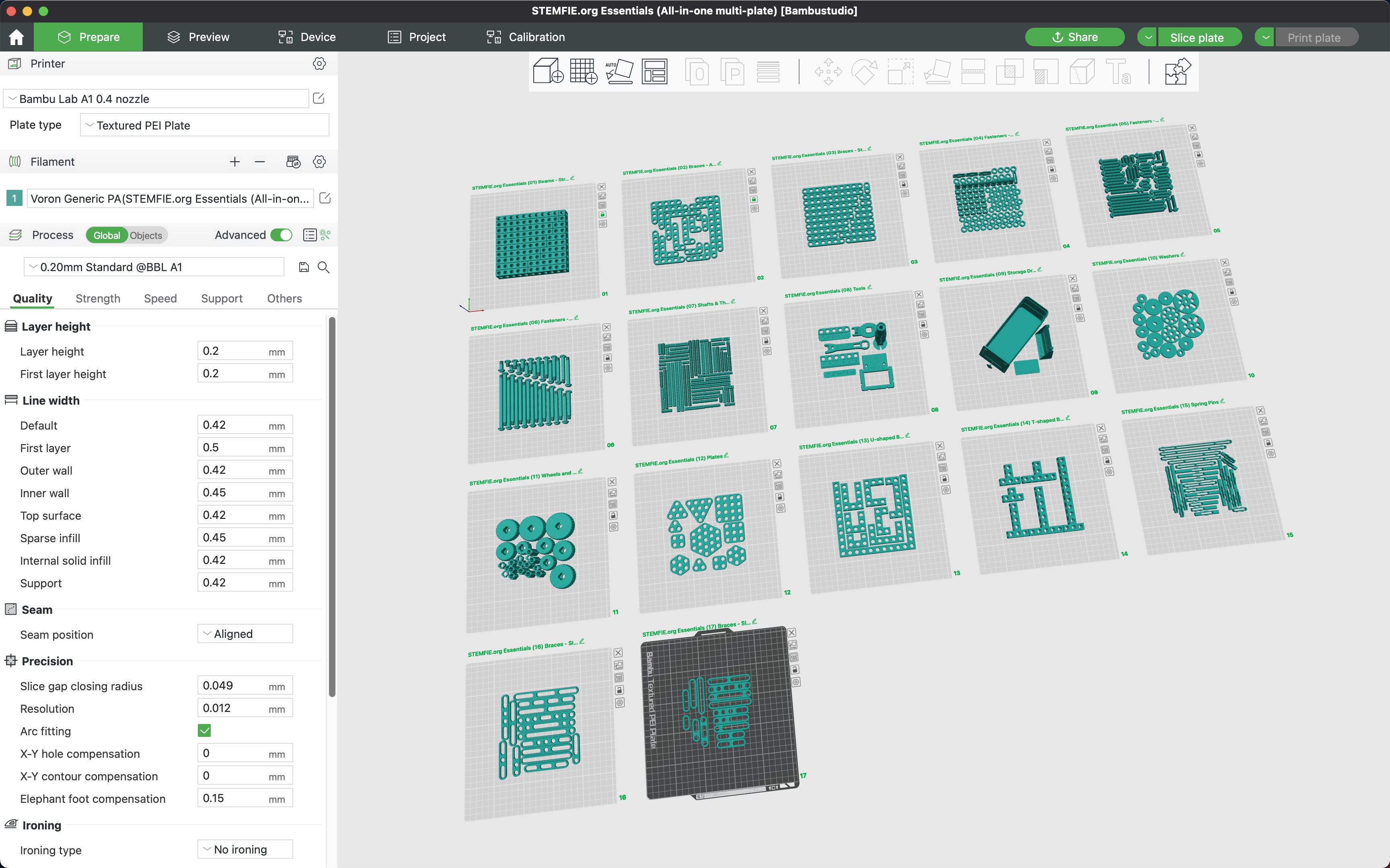Screen dimensions: 1390x868
Task: Search process settings with magnifier icon
Action: (x=324, y=267)
